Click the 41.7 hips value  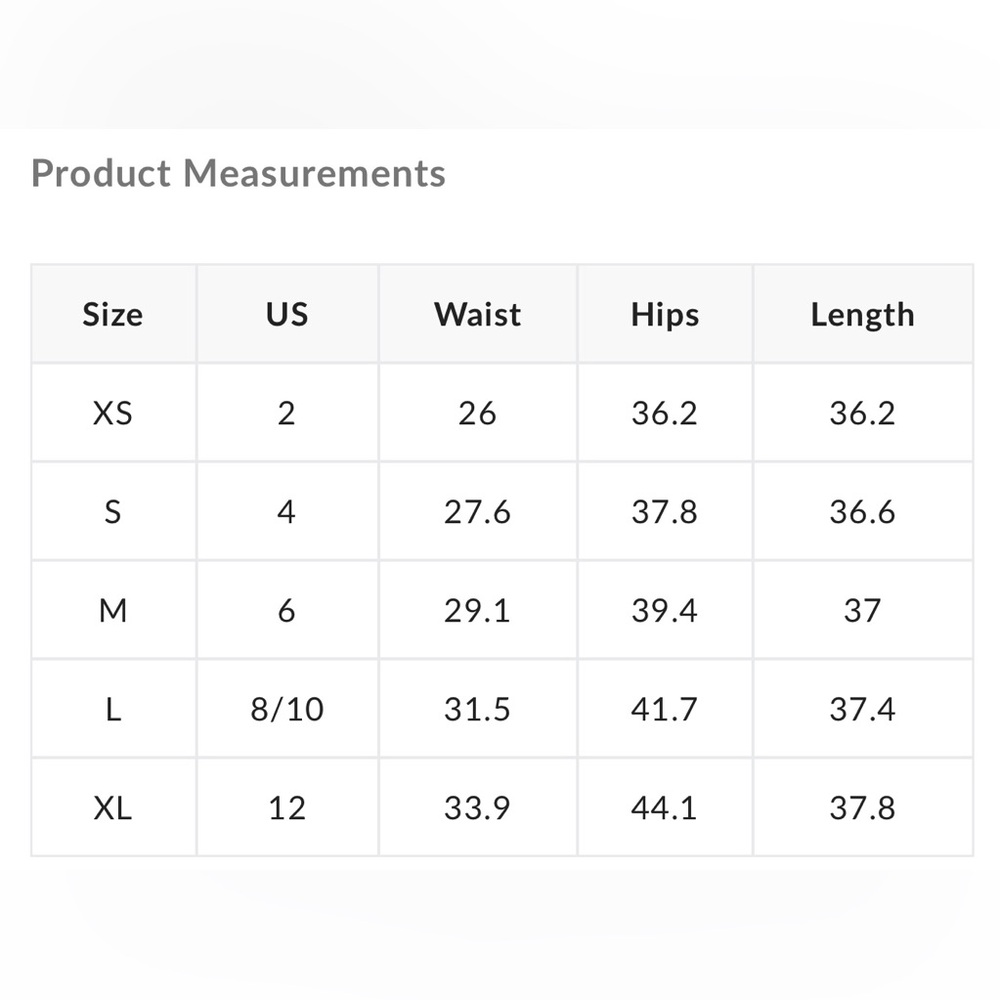click(664, 709)
